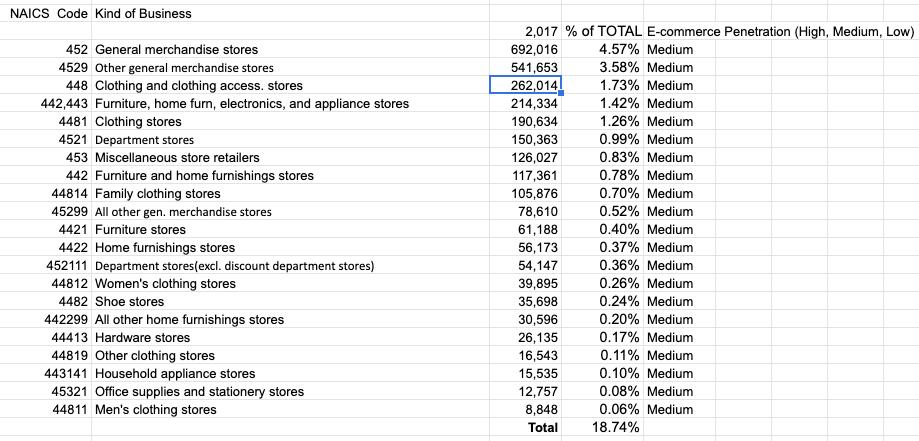Click Family clothing stores cell

[x=290, y=194]
